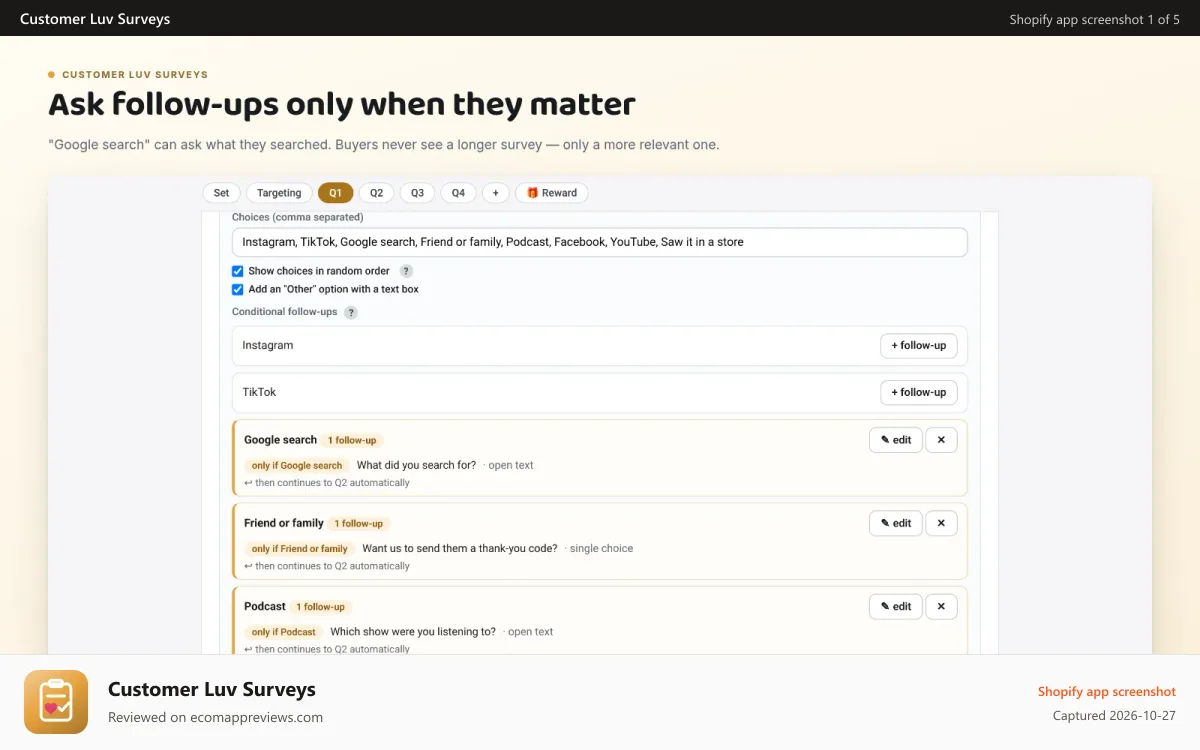Add a follow-up for Instagram
Image resolution: width=1200 pixels, height=750 pixels.
pos(919,346)
